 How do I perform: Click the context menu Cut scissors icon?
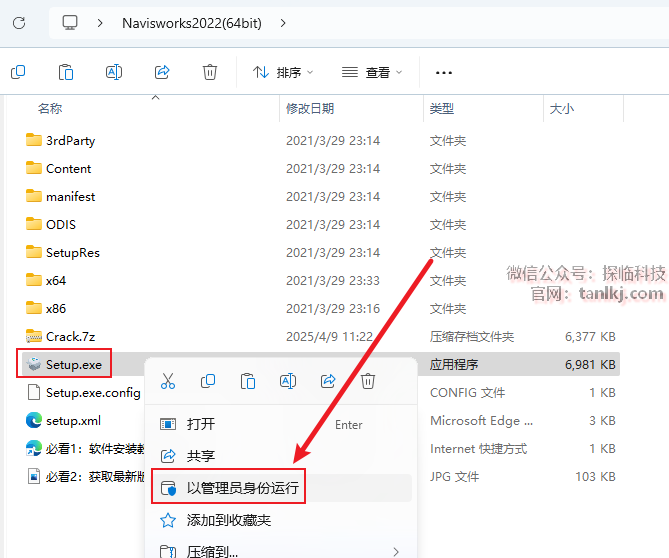point(168,381)
